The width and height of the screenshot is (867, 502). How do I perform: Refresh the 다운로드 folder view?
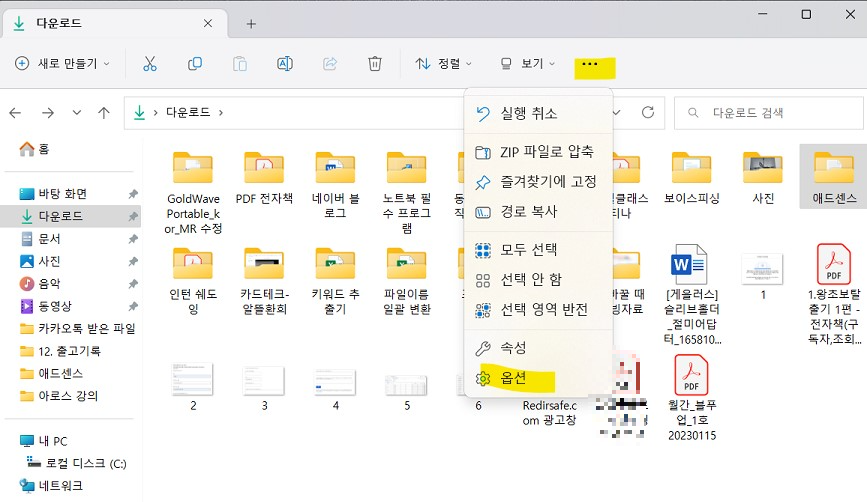(x=648, y=113)
